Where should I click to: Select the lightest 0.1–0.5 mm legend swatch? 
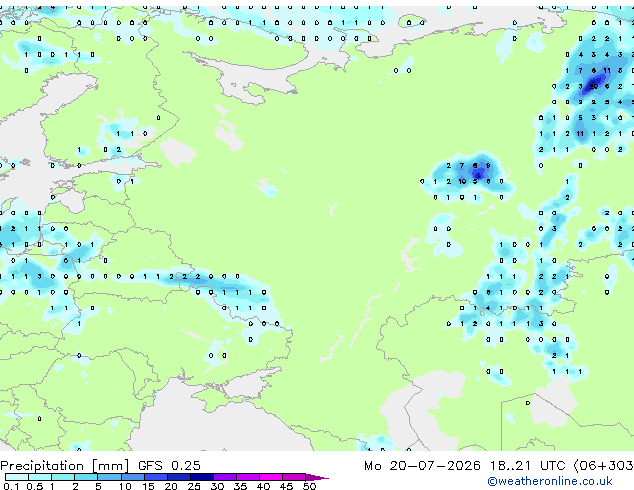point(17,477)
